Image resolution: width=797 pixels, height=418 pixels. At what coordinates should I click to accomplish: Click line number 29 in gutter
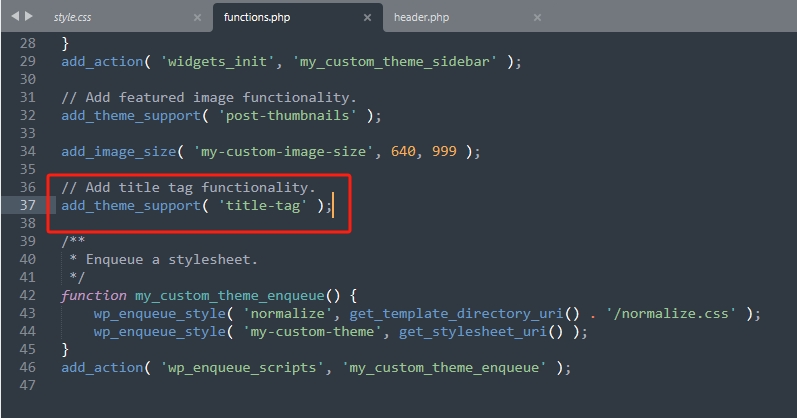27,61
